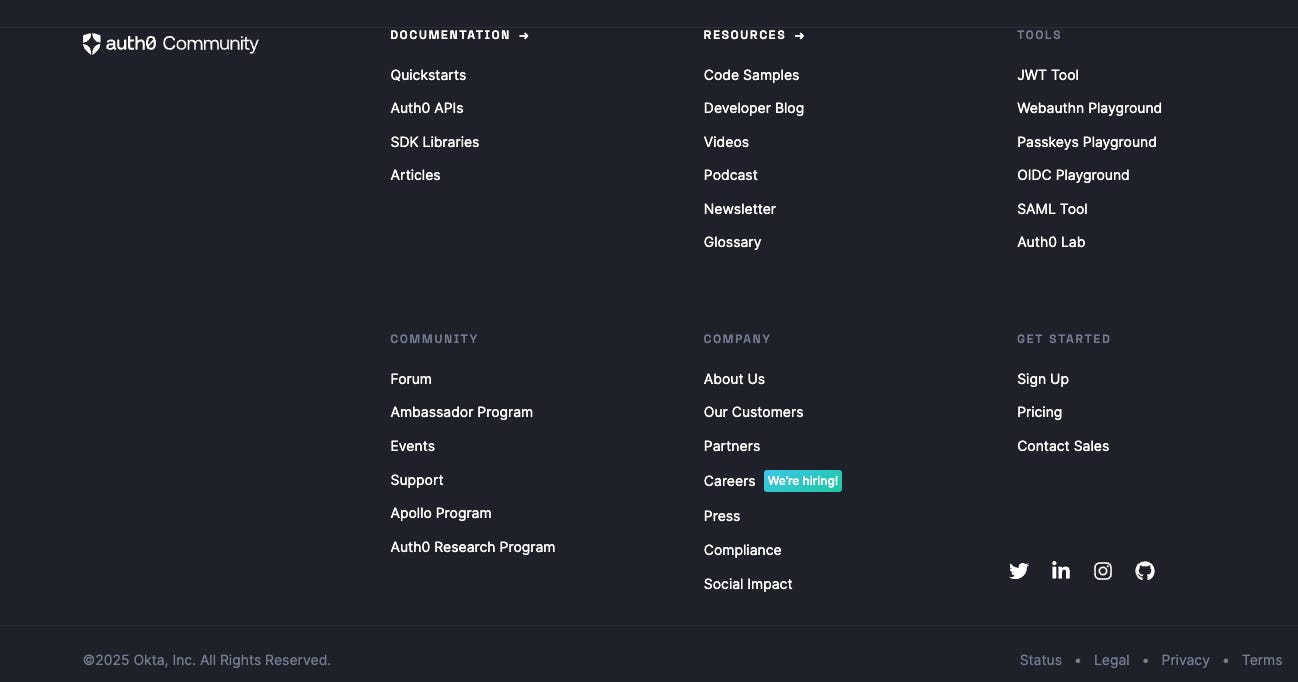Open the Newsletter link
1298x682 pixels.
(x=740, y=209)
